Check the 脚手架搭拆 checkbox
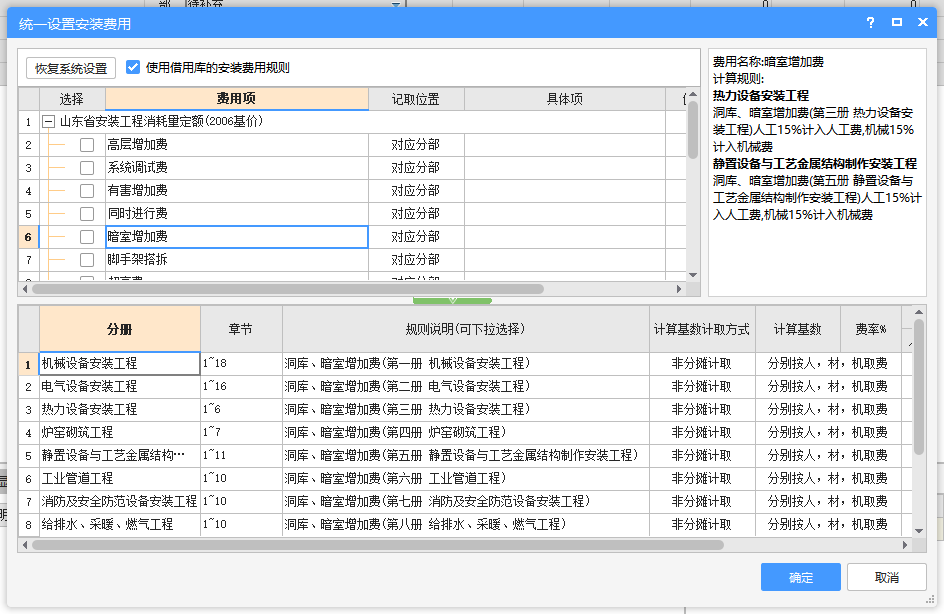 coord(87,259)
